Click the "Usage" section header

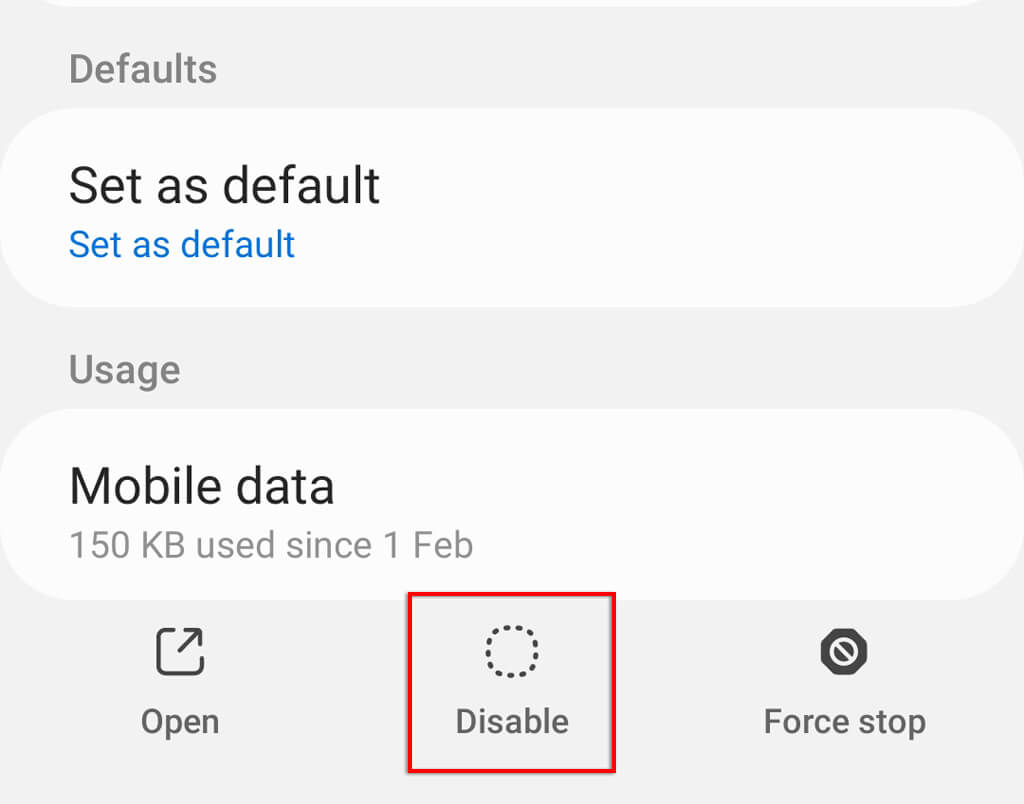click(125, 370)
